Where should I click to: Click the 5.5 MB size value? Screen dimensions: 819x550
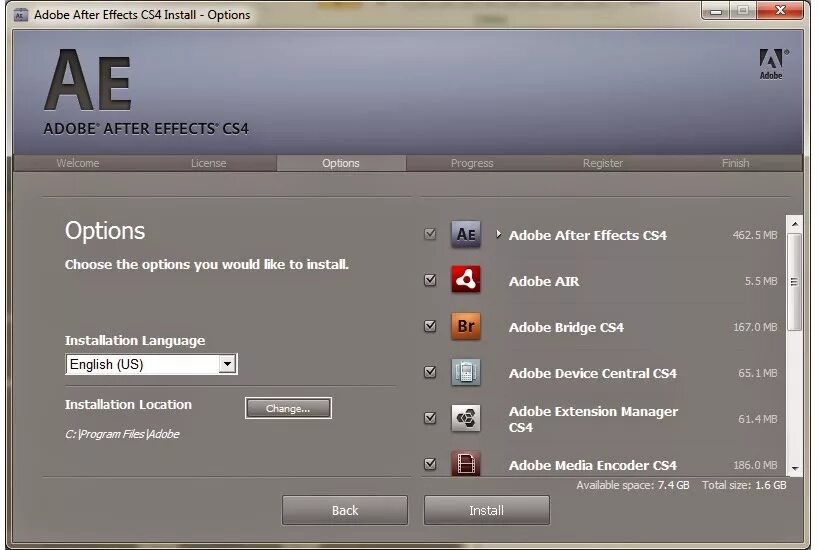(x=761, y=281)
